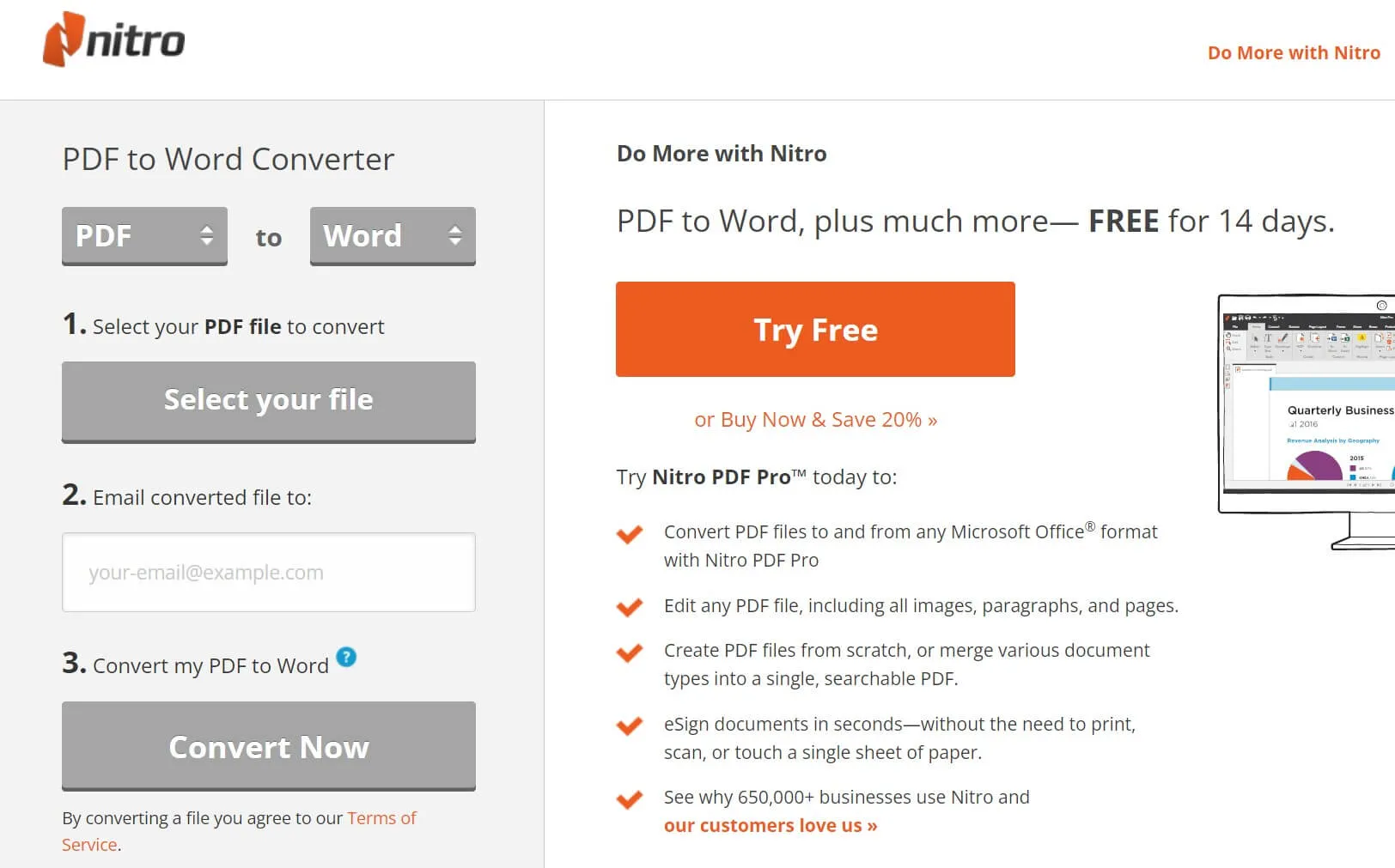This screenshot has height=868, width=1395.
Task: Focus the email address input field
Action: pos(269,573)
